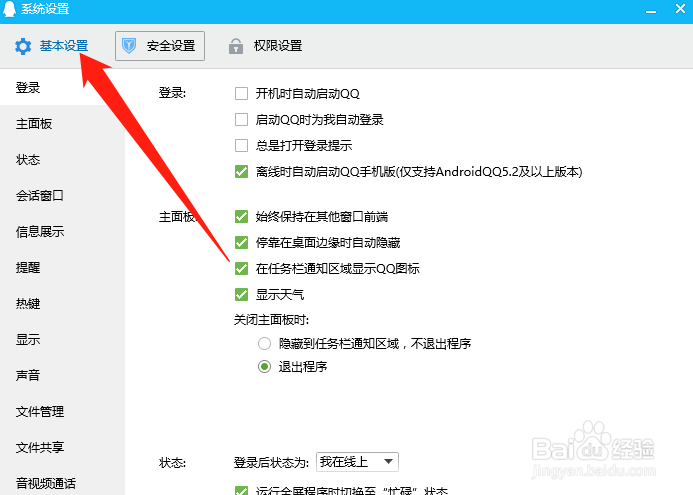Viewport: 693px width, 495px height.
Task: Select 文件管理 in the sidebar
Action: coord(40,411)
